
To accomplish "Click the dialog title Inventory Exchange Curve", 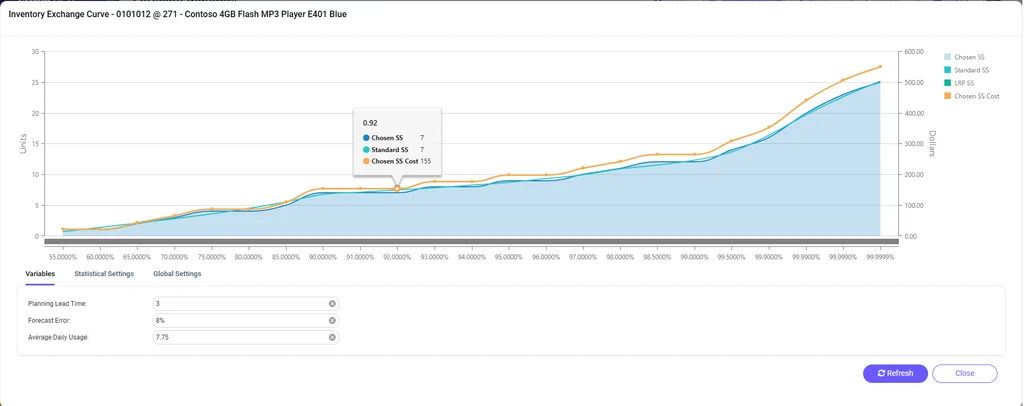I will (178, 14).
